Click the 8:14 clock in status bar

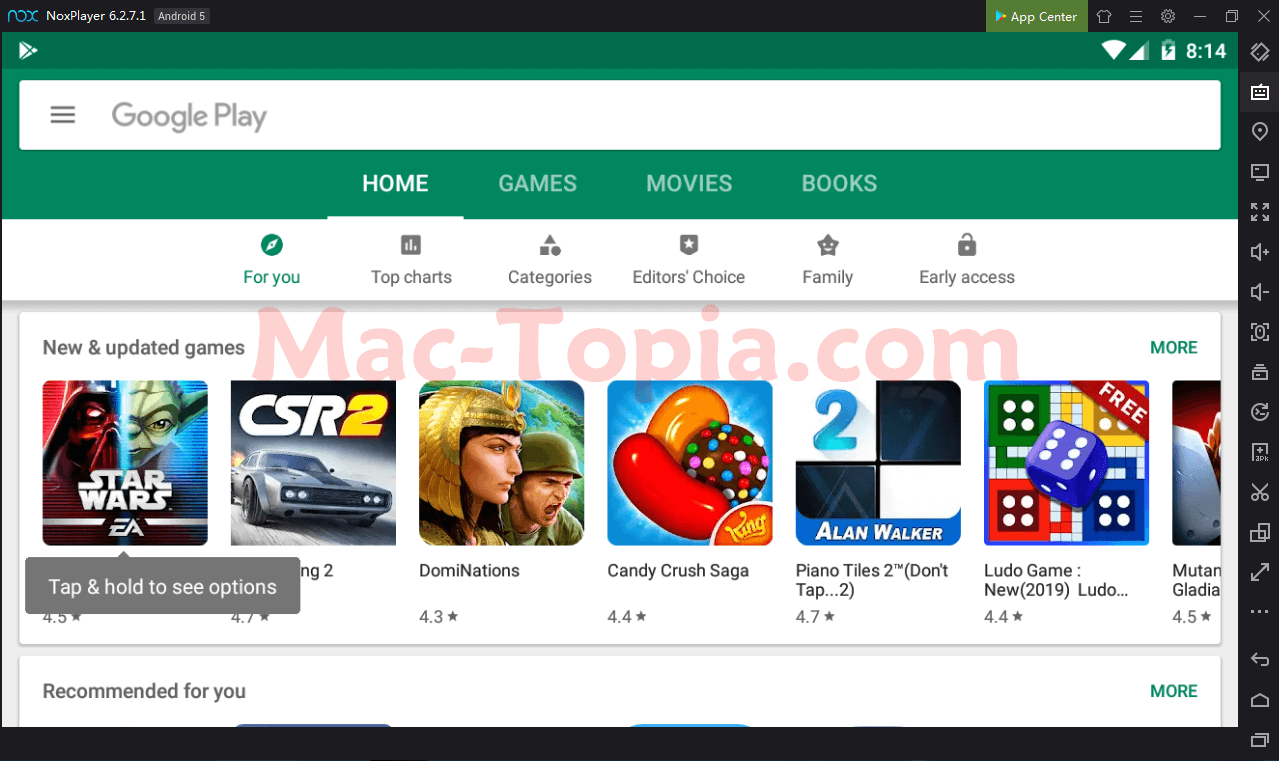coord(1205,51)
